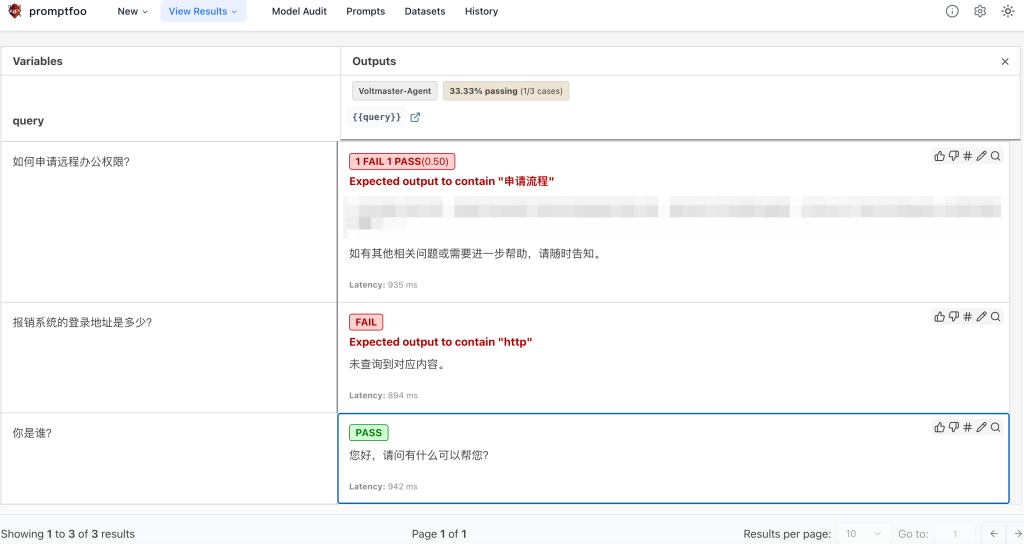Click thumbs down on the reimbursement result

point(953,317)
